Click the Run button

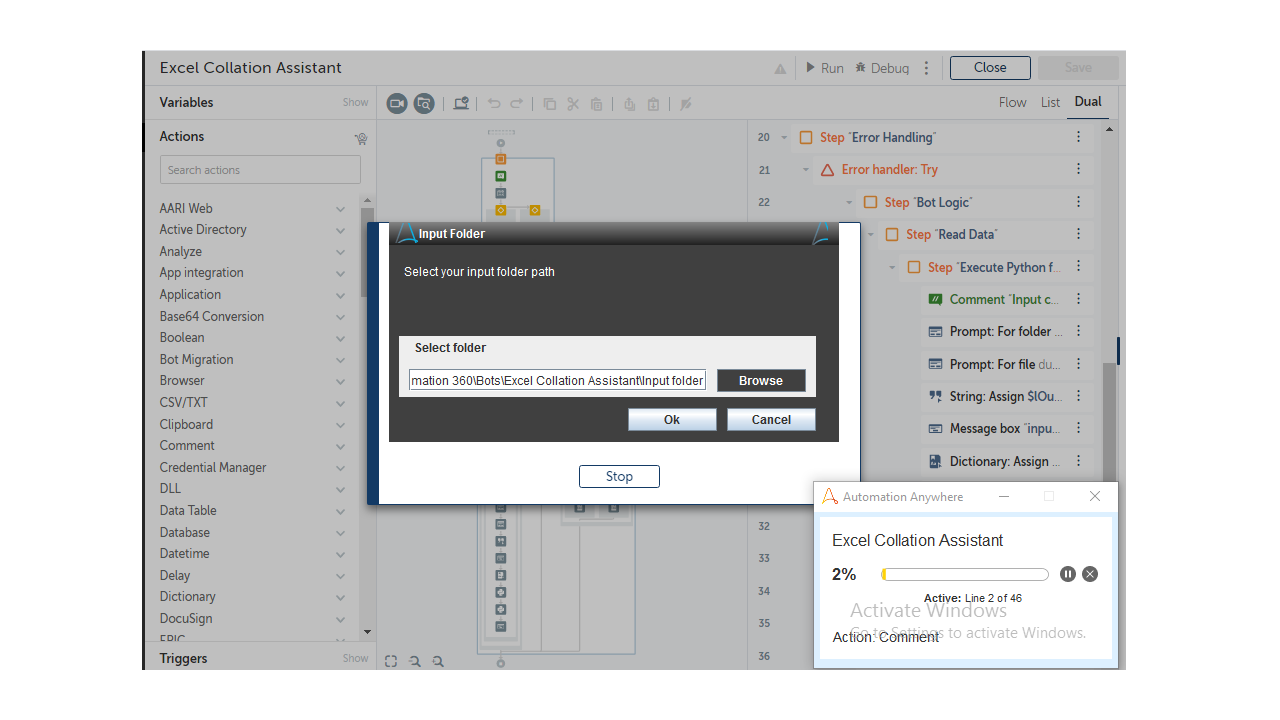pos(826,68)
